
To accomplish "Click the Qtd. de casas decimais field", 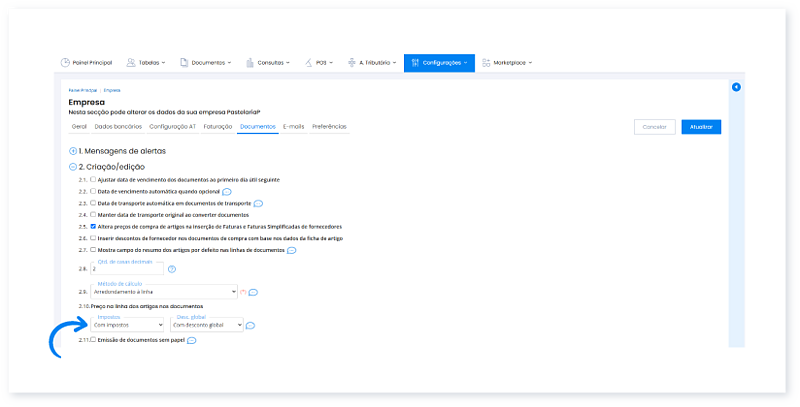I will click(x=126, y=269).
